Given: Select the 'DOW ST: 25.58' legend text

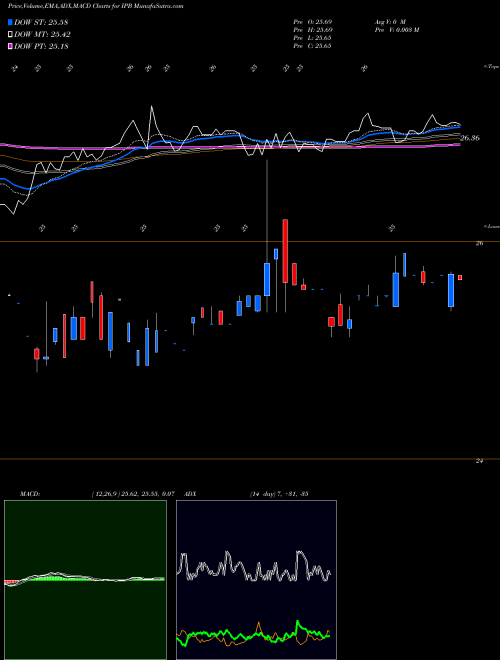Looking at the screenshot, I should point(41,22).
